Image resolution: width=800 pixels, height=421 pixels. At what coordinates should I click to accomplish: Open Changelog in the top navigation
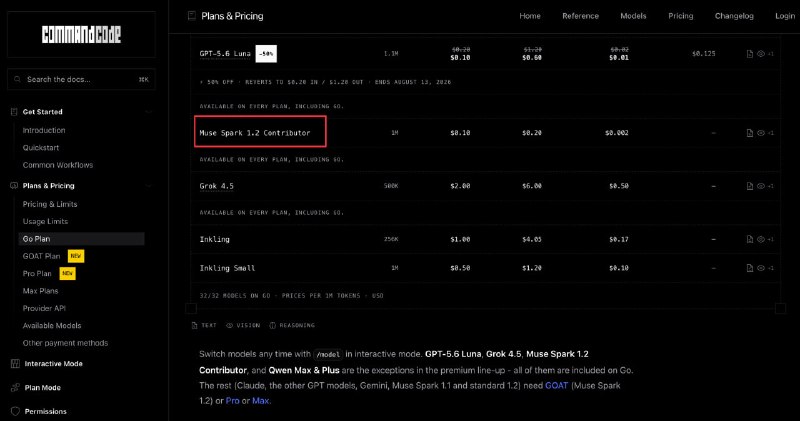[x=734, y=16]
